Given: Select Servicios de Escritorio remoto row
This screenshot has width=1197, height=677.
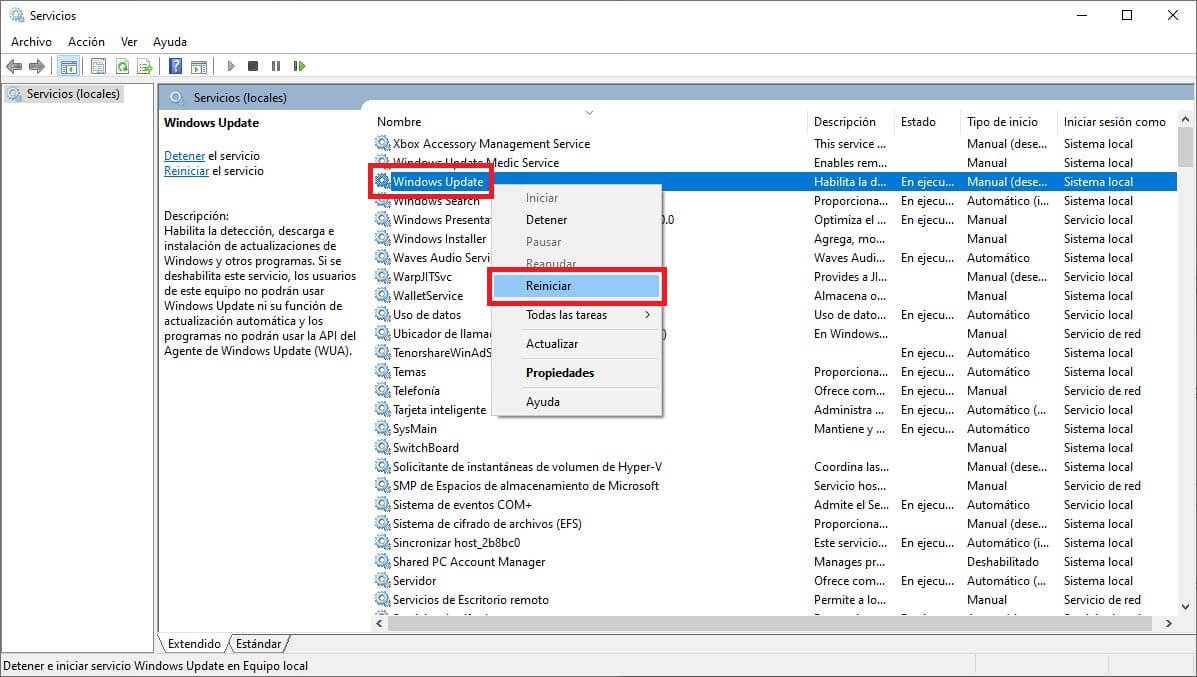Looking at the screenshot, I should (x=775, y=600).
